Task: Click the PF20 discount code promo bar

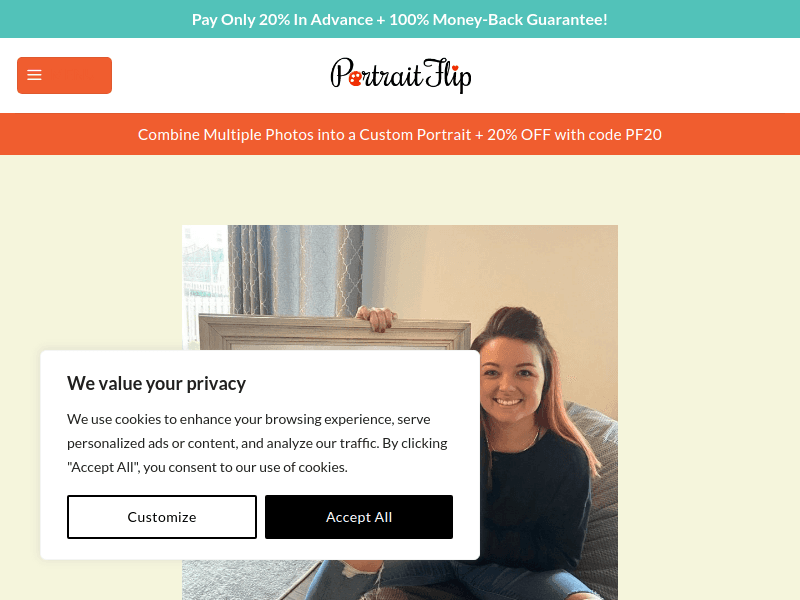Action: (400, 134)
